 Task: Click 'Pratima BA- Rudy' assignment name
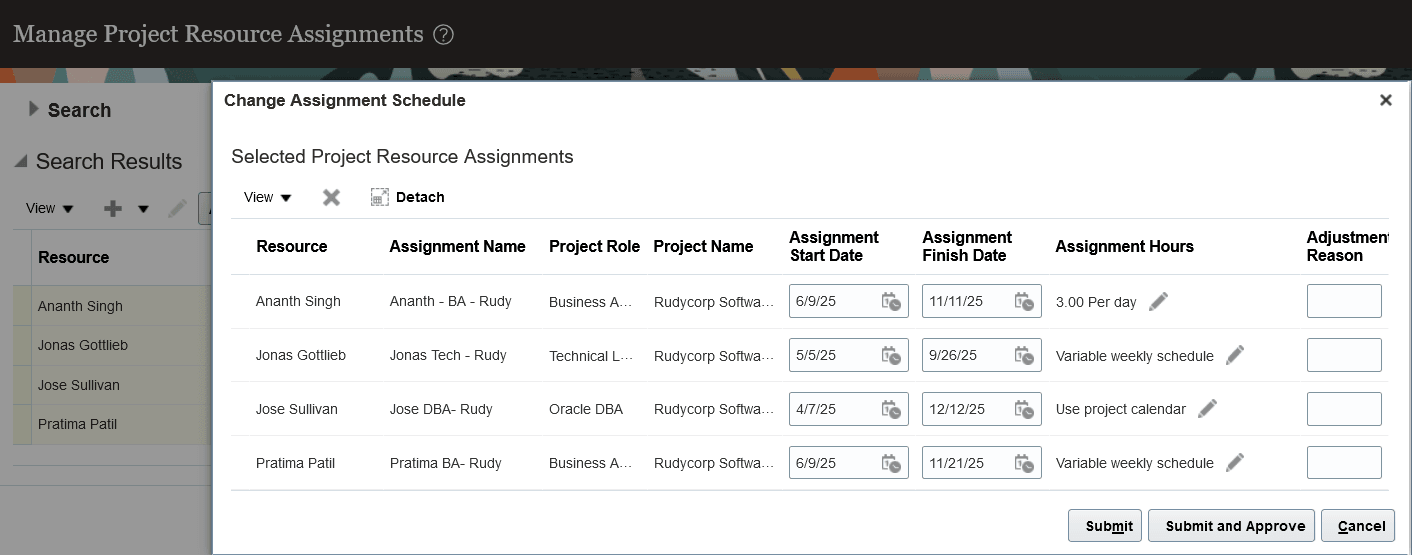(445, 463)
